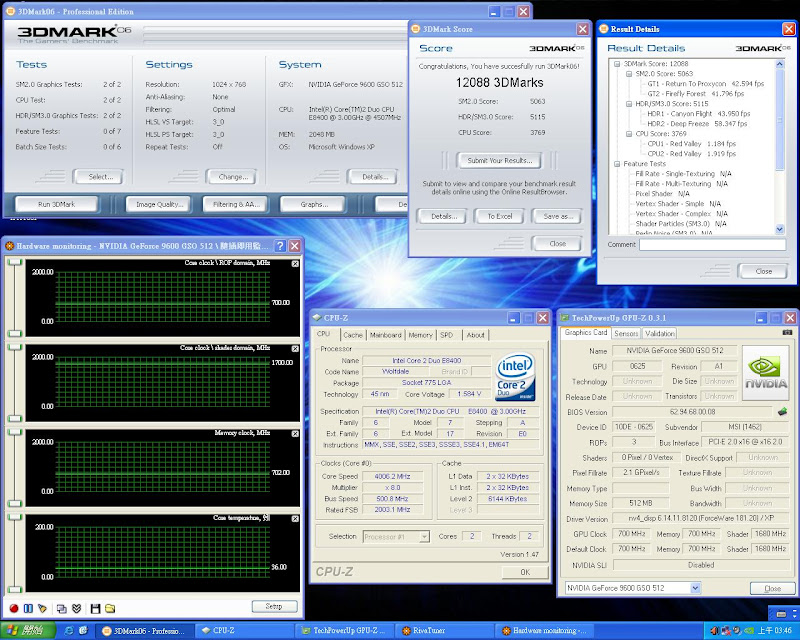Click the Details button in 3DMark Score window
The width and height of the screenshot is (800, 640).
click(x=443, y=216)
